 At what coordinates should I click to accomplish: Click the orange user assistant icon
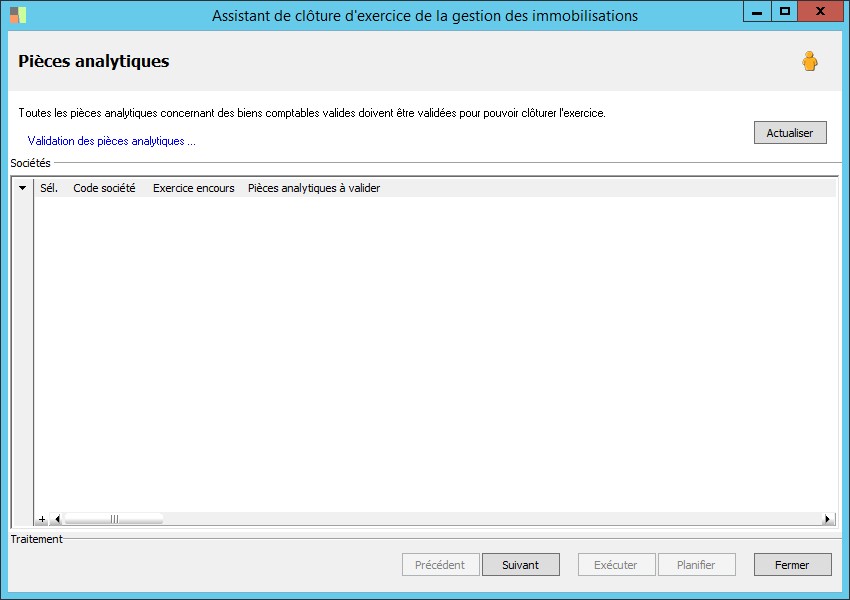coord(810,61)
